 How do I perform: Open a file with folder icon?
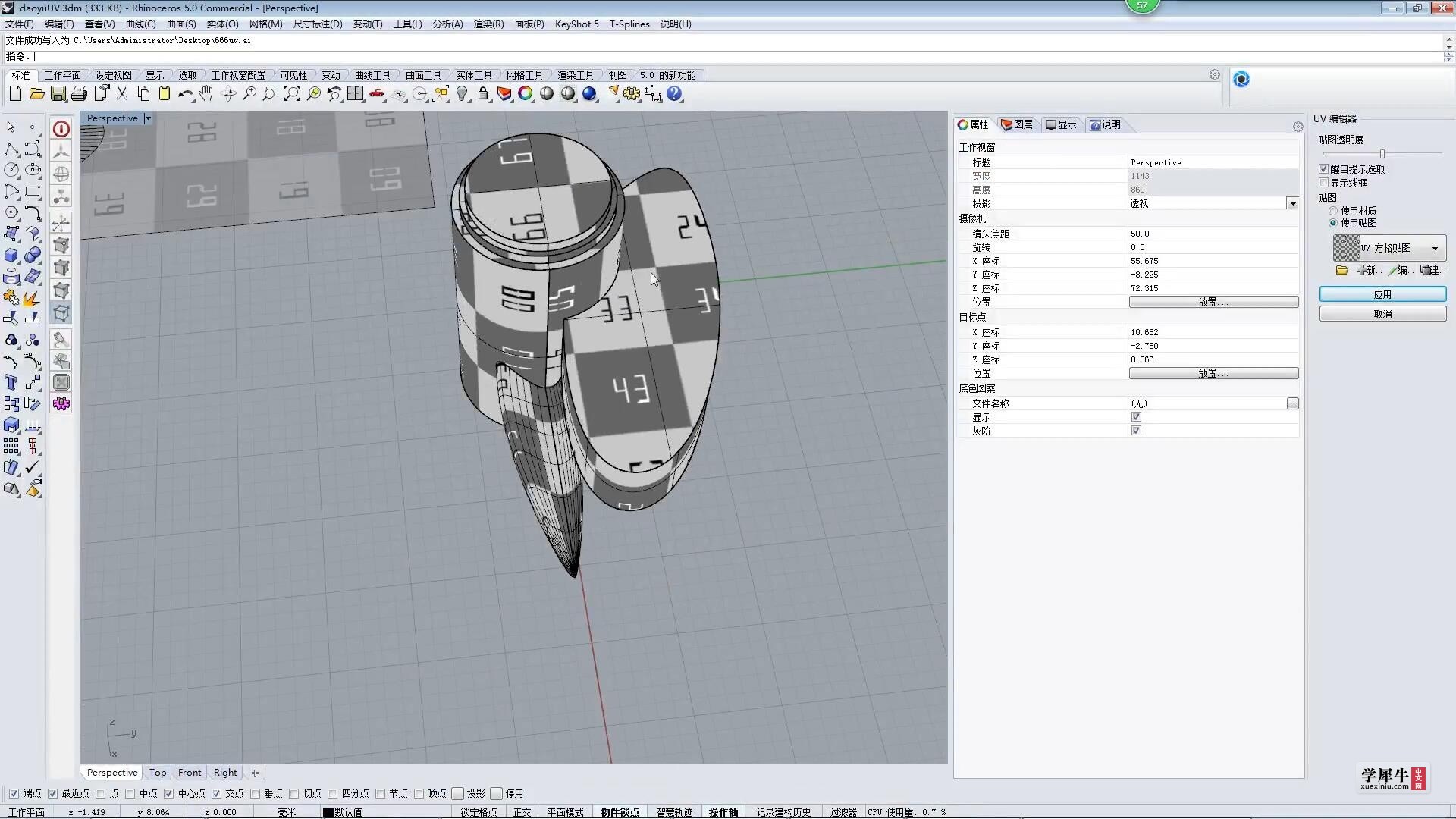coord(36,94)
